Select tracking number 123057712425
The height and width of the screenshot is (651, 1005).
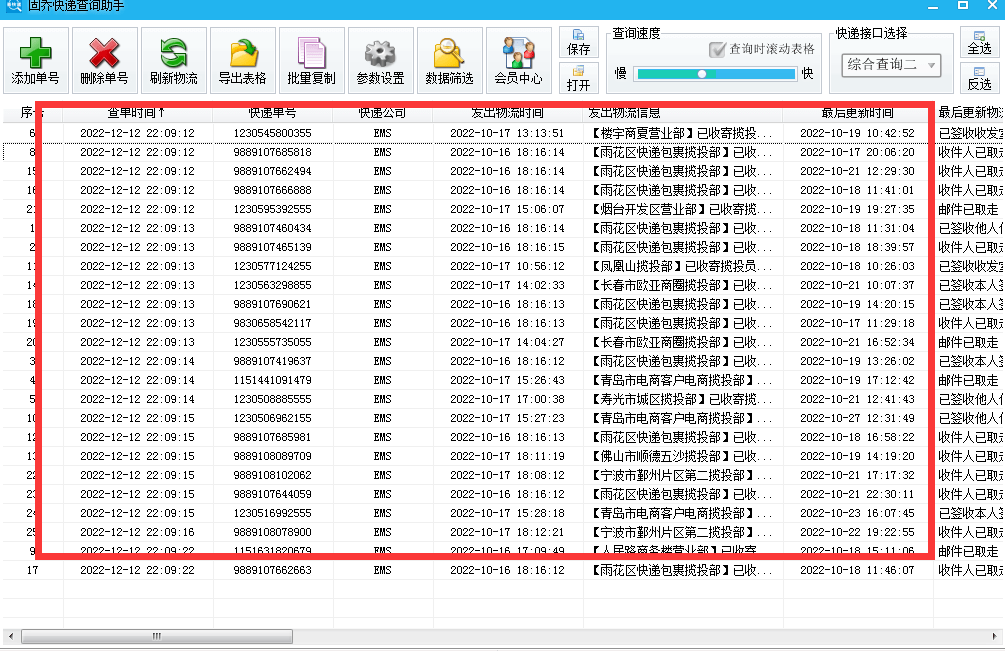click(x=272, y=267)
